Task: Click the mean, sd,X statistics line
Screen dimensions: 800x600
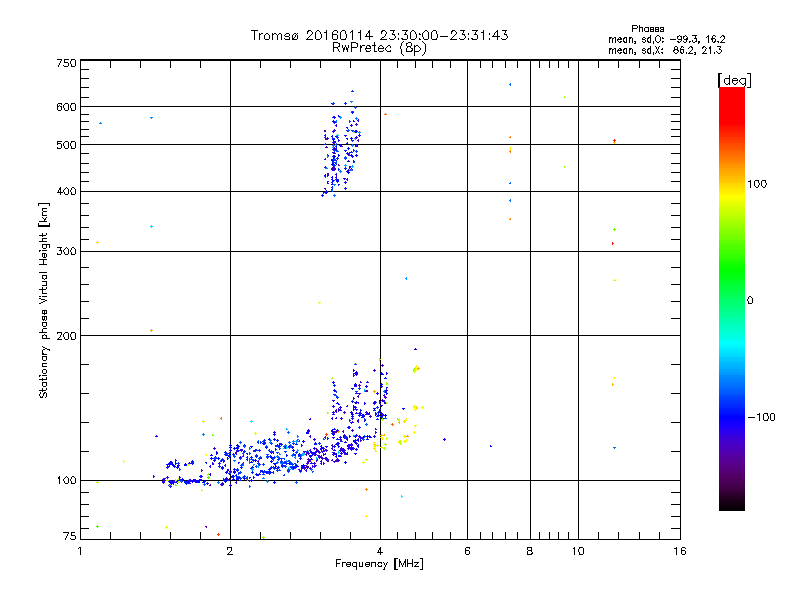Action: click(659, 49)
